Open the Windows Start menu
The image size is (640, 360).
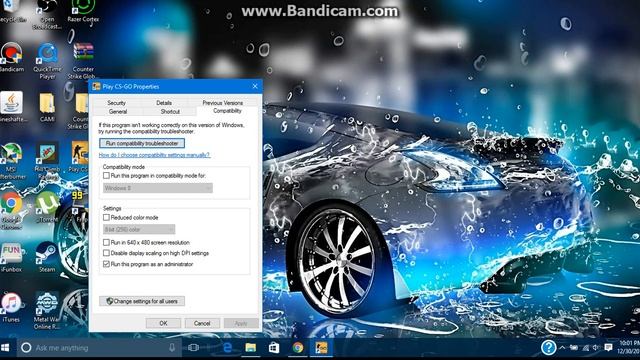click(5, 348)
